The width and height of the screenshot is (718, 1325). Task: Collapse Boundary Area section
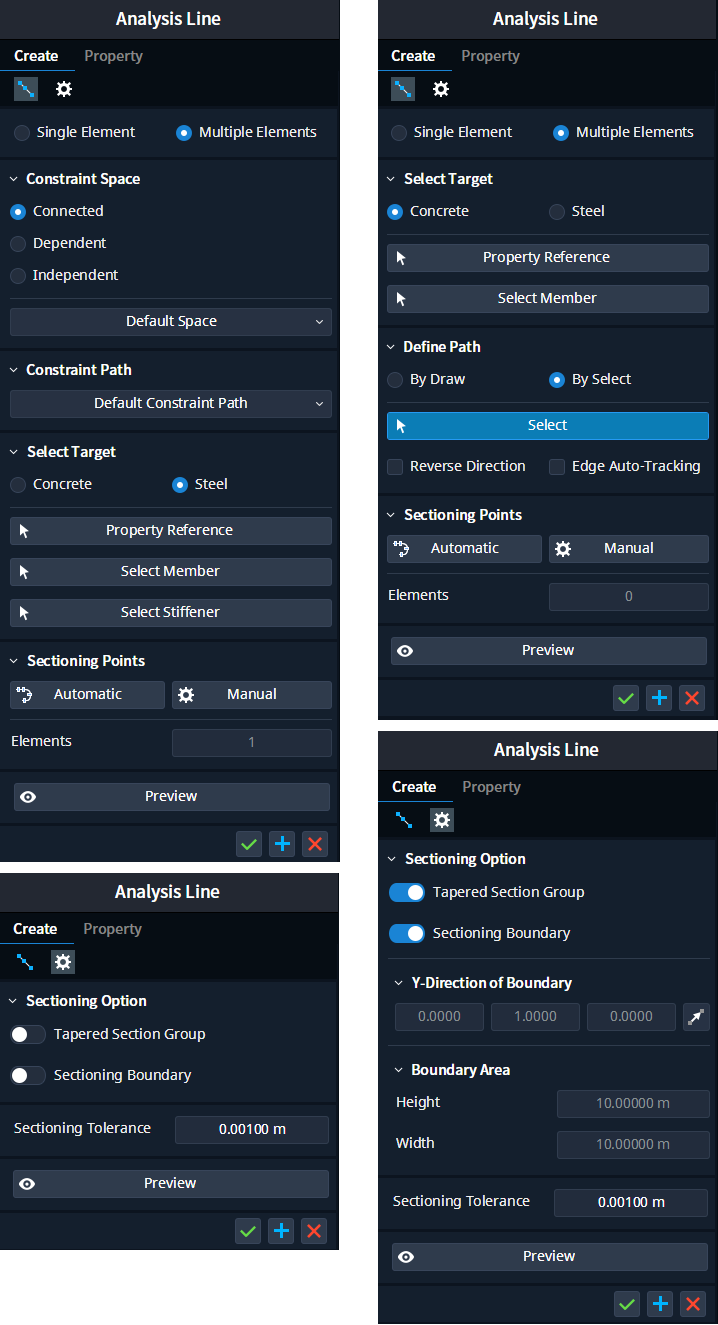[399, 1070]
